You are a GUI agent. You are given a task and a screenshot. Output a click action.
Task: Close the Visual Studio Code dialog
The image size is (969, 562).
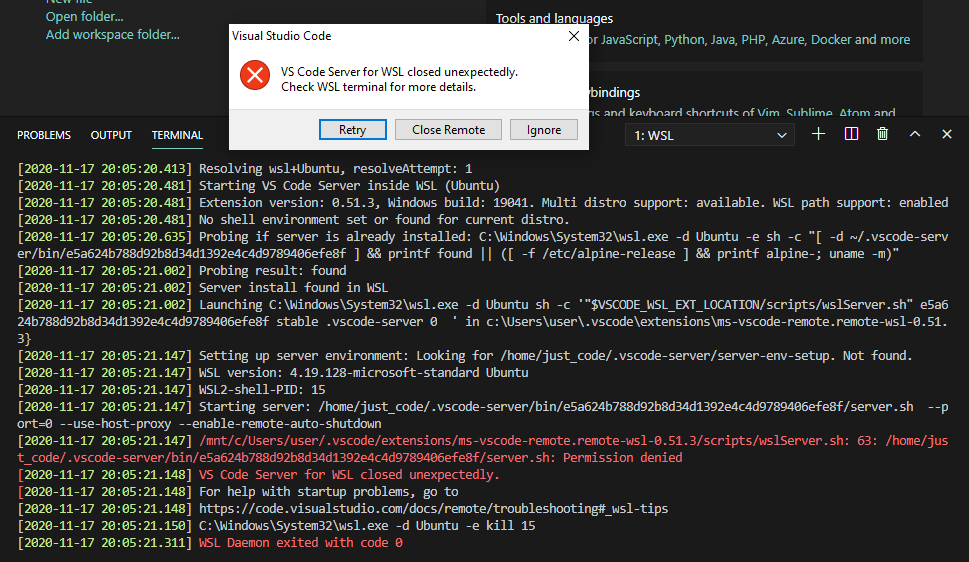coord(574,36)
